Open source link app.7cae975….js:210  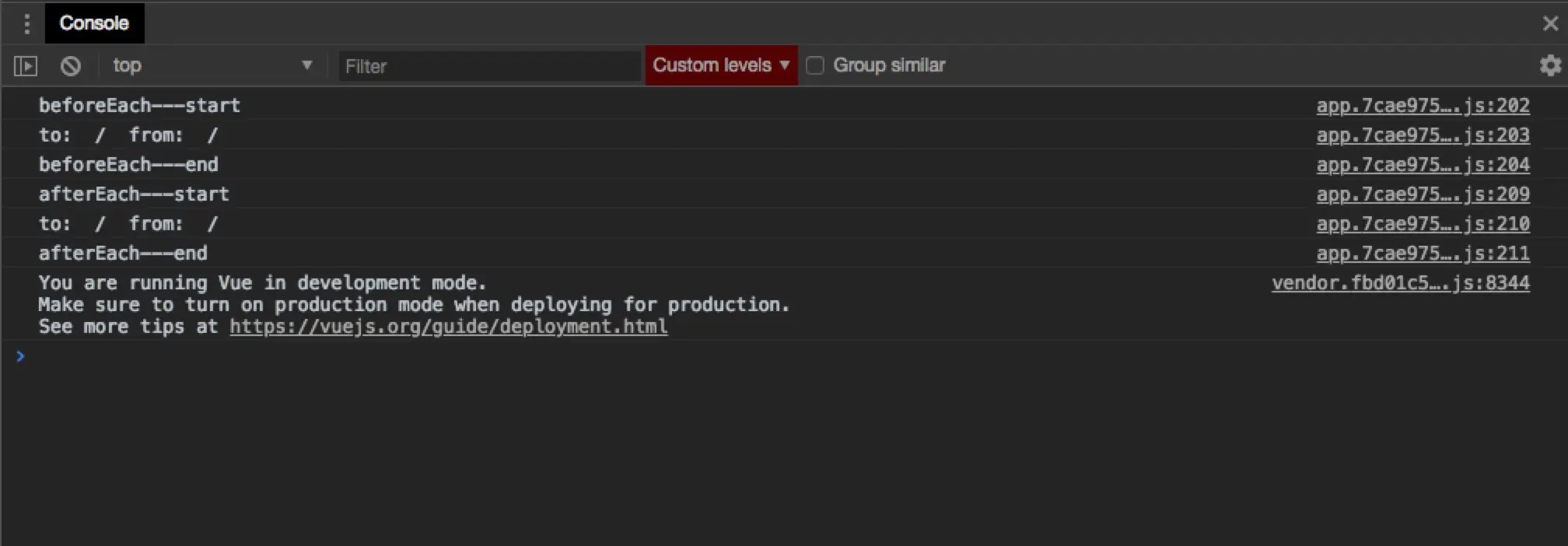click(x=1423, y=224)
